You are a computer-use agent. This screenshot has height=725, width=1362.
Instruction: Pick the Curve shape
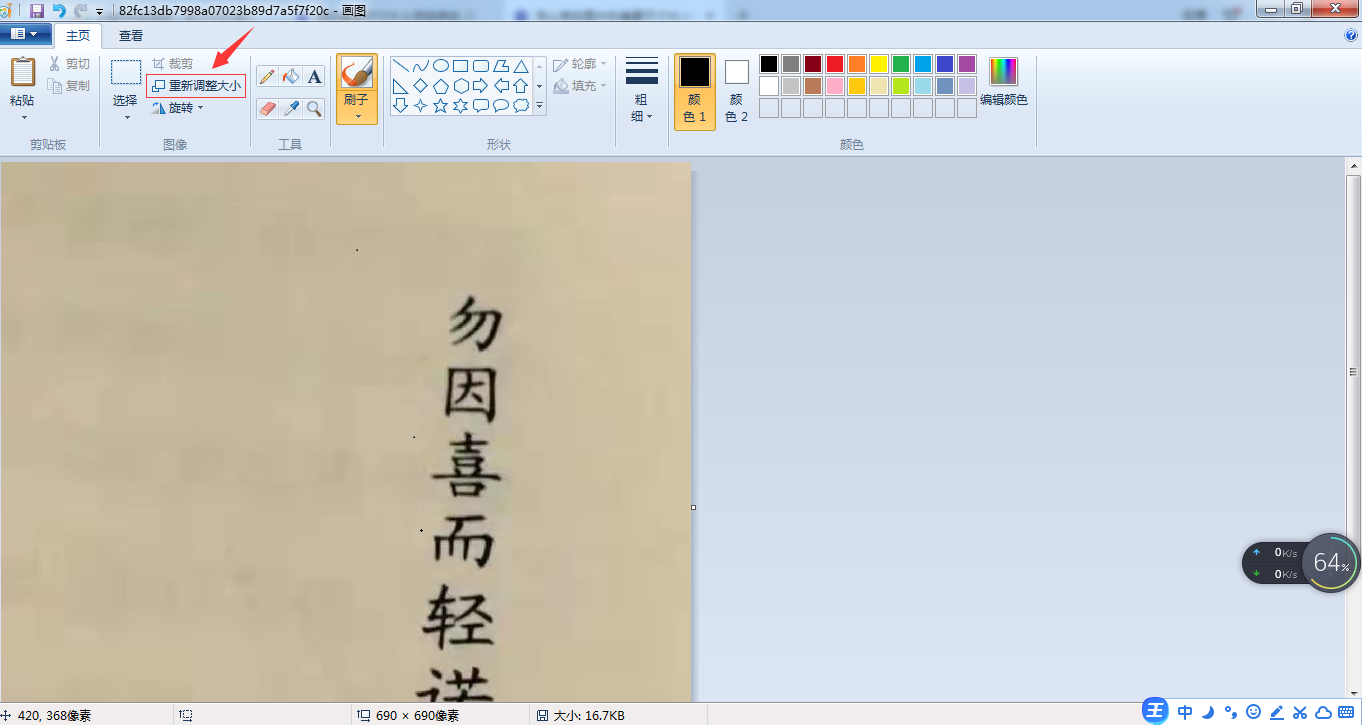[x=420, y=66]
